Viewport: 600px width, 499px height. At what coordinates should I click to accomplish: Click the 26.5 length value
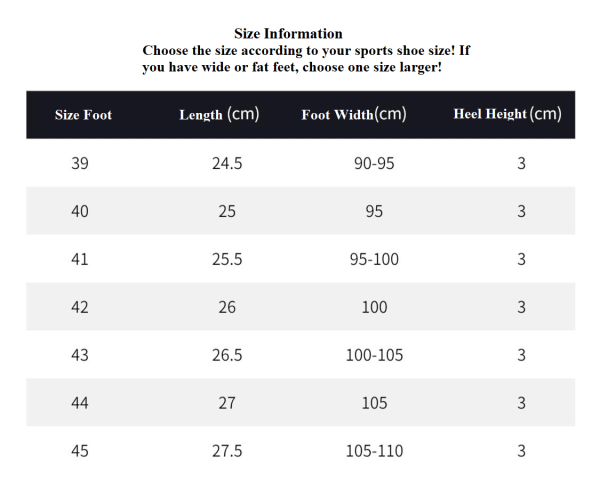click(227, 355)
